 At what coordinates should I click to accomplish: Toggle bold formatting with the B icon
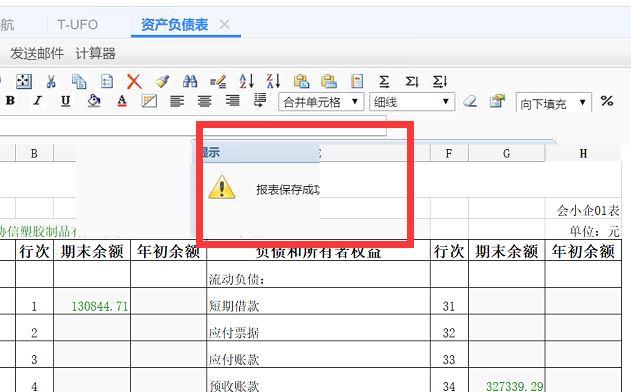point(10,101)
